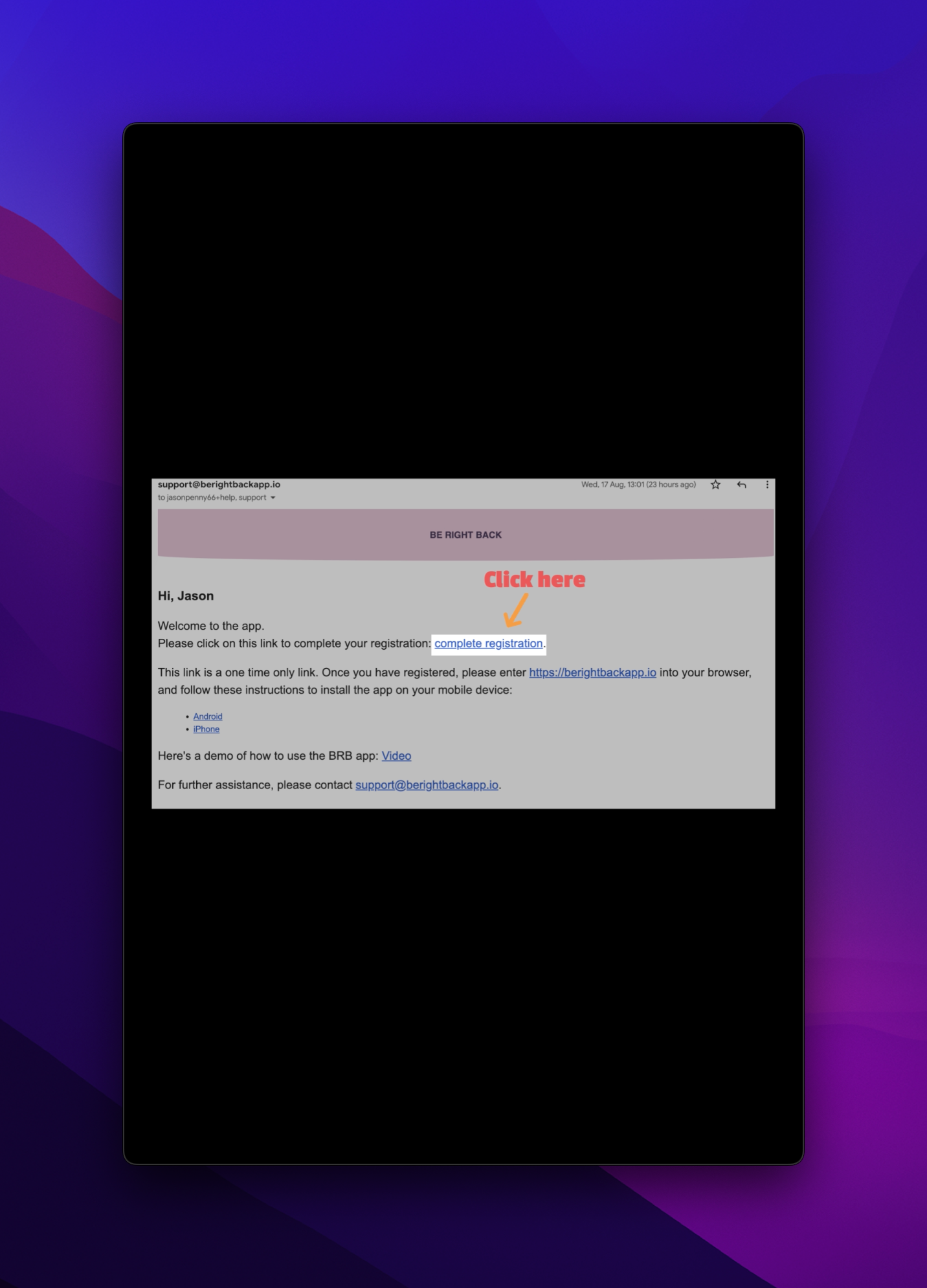Screen dimensions: 927x1288
Task: Open Android install instructions link
Action: click(x=208, y=716)
